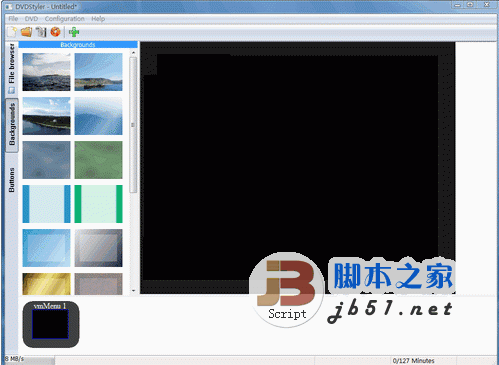The height and width of the screenshot is (365, 499).
Task: Select the vmMenu 1 thumbnail in the timeline
Action: coord(51,324)
